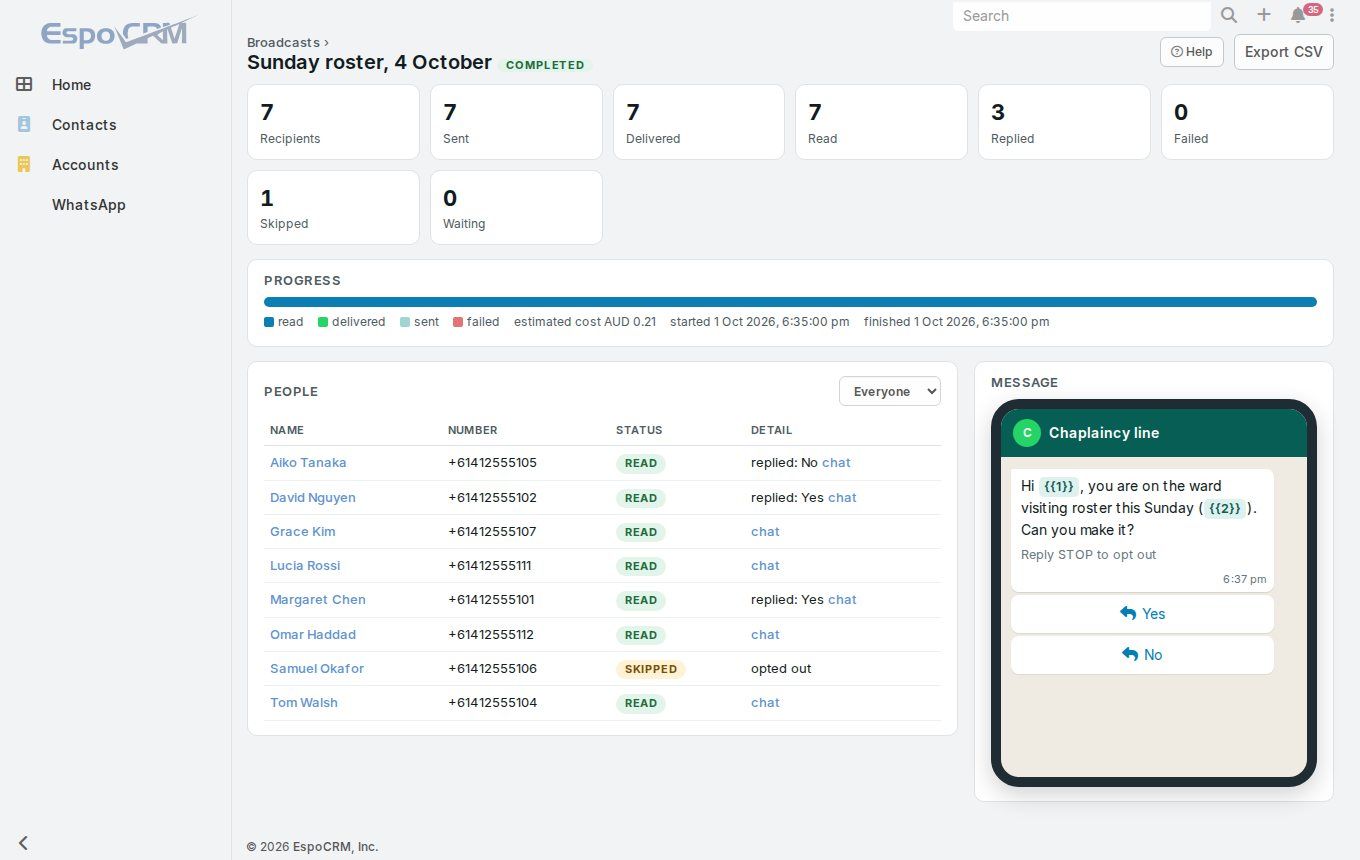Open the Everyone filter dropdown
Screen dimensions: 1360x860
pos(890,391)
